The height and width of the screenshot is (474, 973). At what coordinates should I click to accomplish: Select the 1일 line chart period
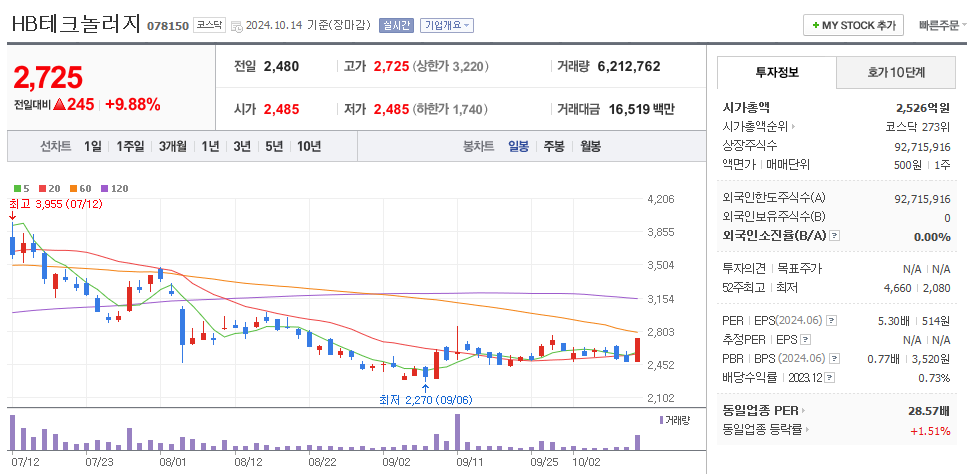[92, 147]
